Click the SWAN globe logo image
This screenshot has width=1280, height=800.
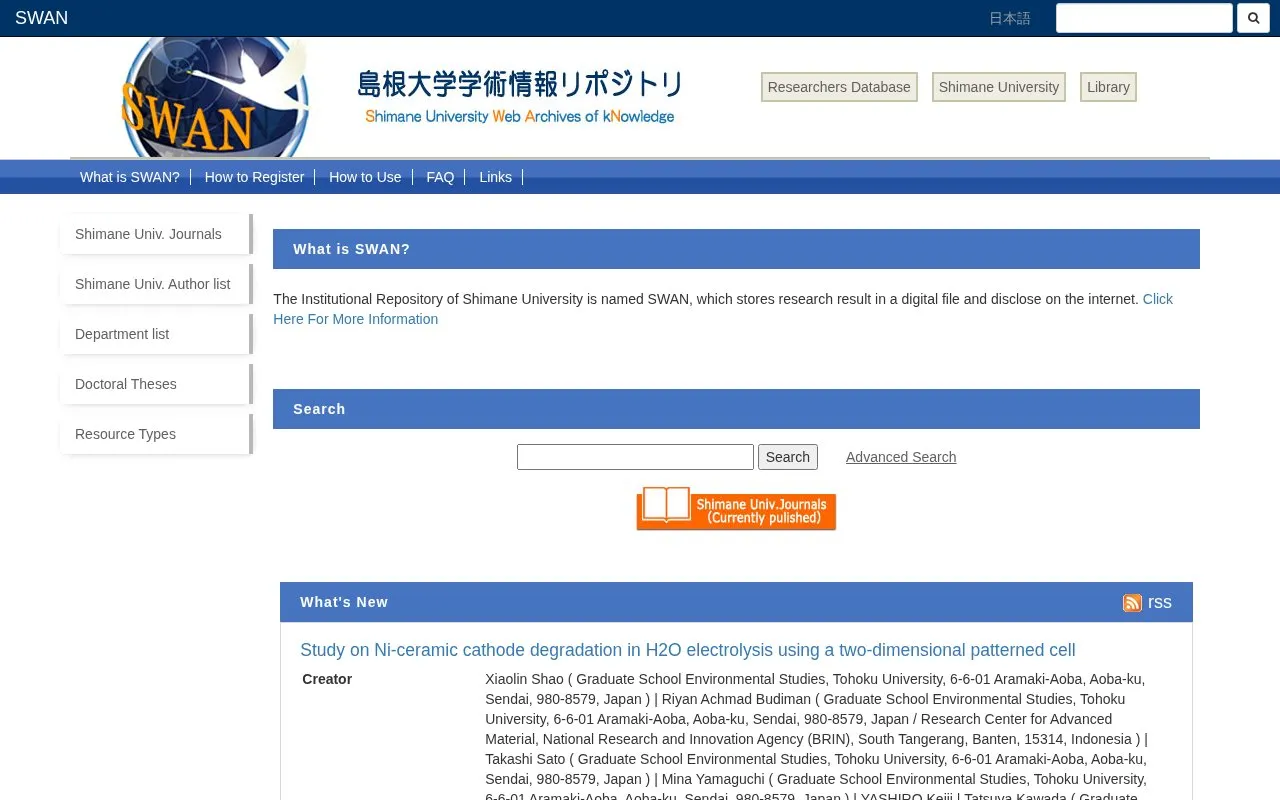(214, 97)
